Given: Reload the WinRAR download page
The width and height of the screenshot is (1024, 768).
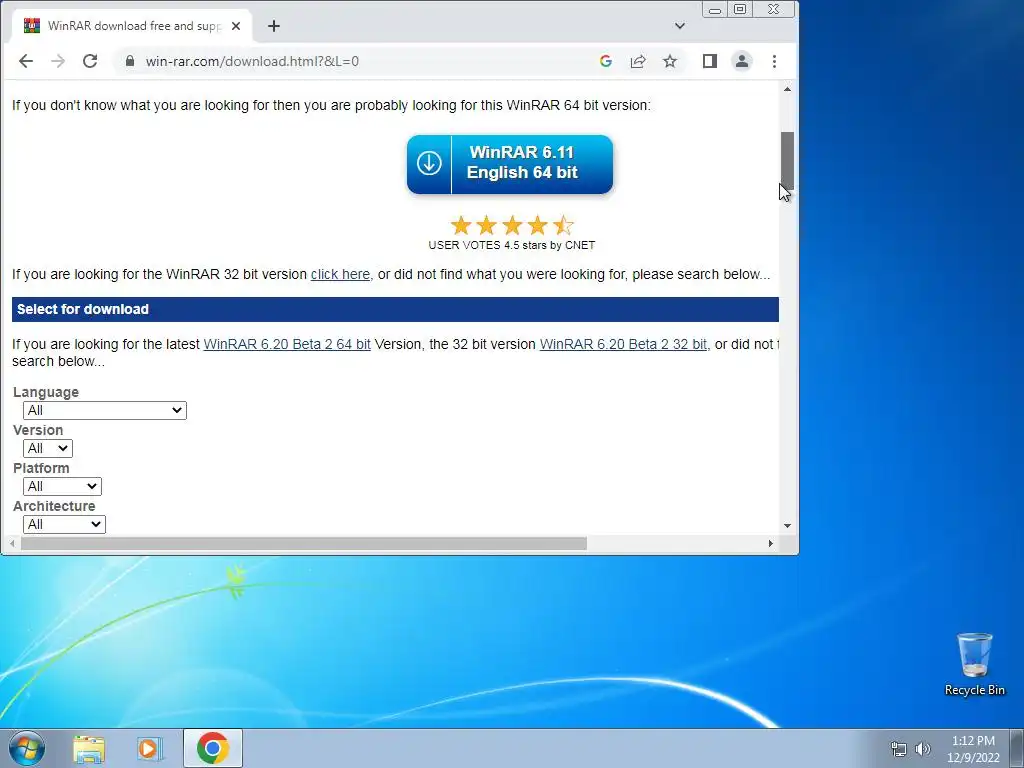Looking at the screenshot, I should click(x=90, y=61).
